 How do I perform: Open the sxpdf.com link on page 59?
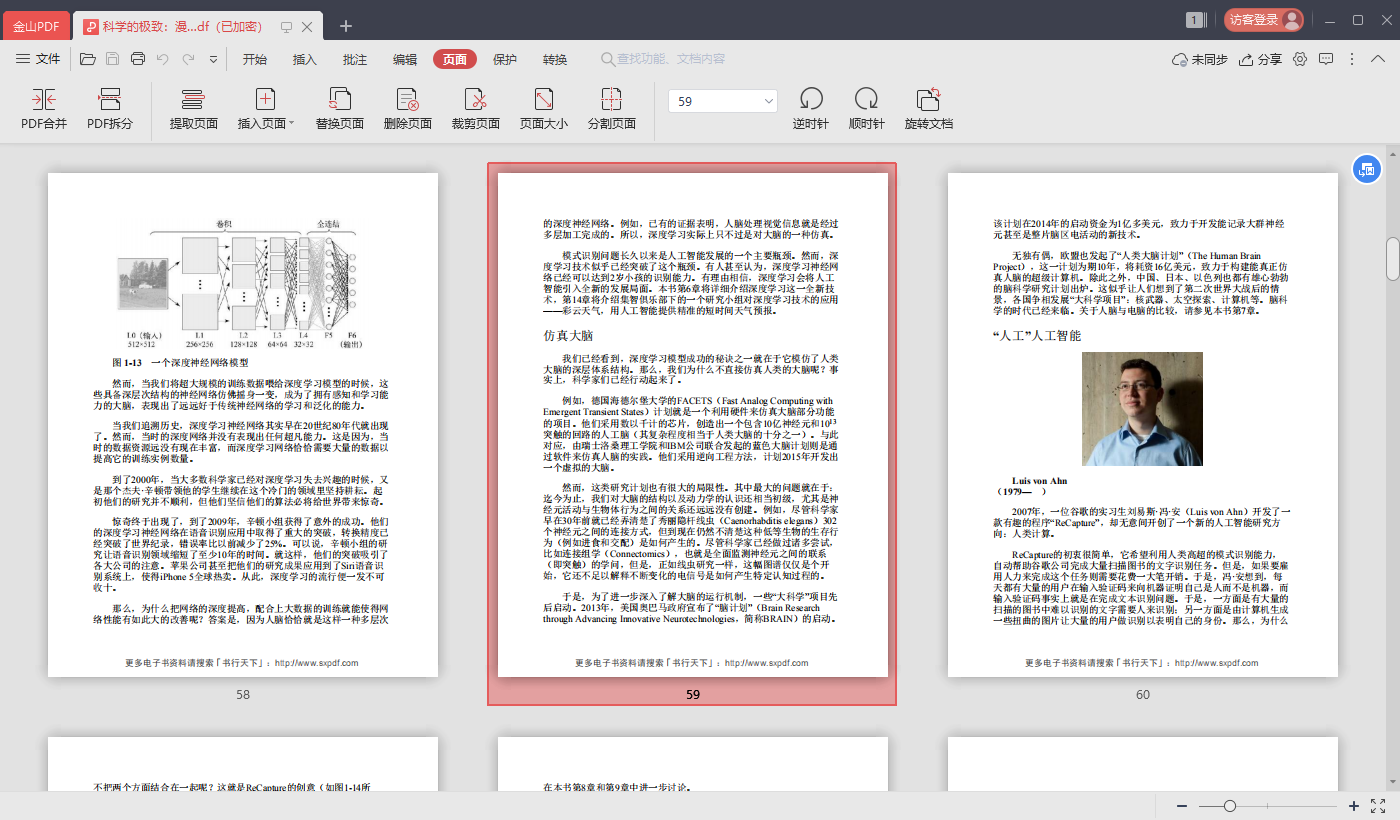pos(766,662)
